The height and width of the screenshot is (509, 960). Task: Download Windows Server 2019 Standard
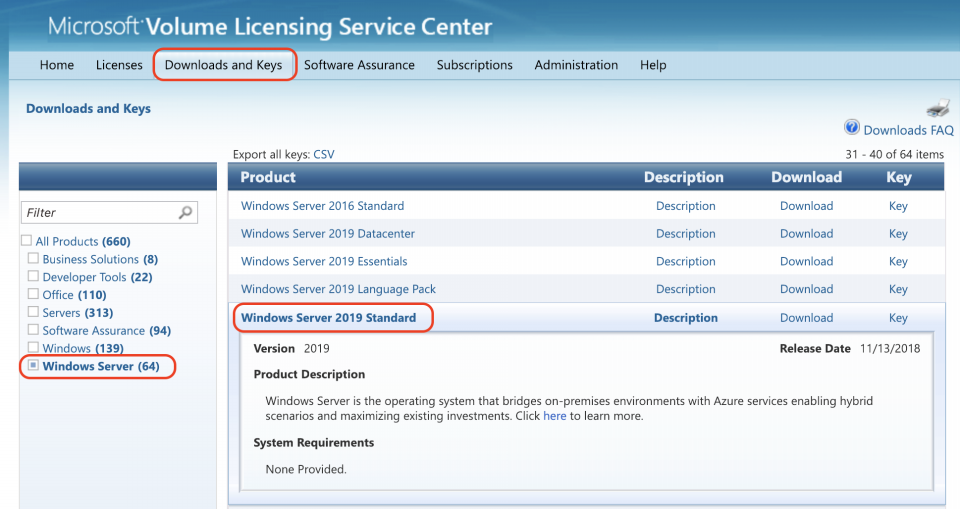[806, 318]
